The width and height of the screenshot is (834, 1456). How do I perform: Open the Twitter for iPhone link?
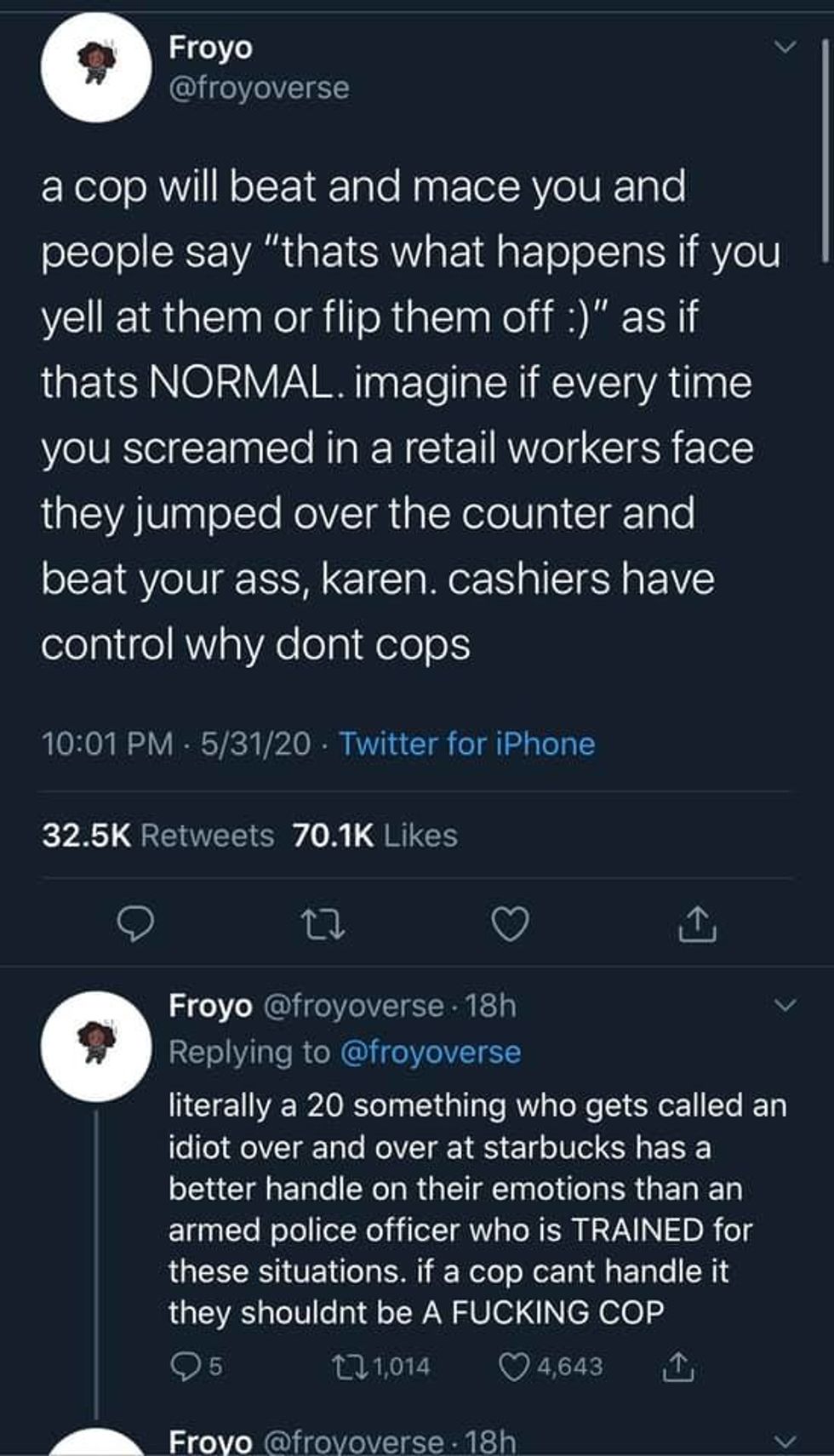coord(467,744)
